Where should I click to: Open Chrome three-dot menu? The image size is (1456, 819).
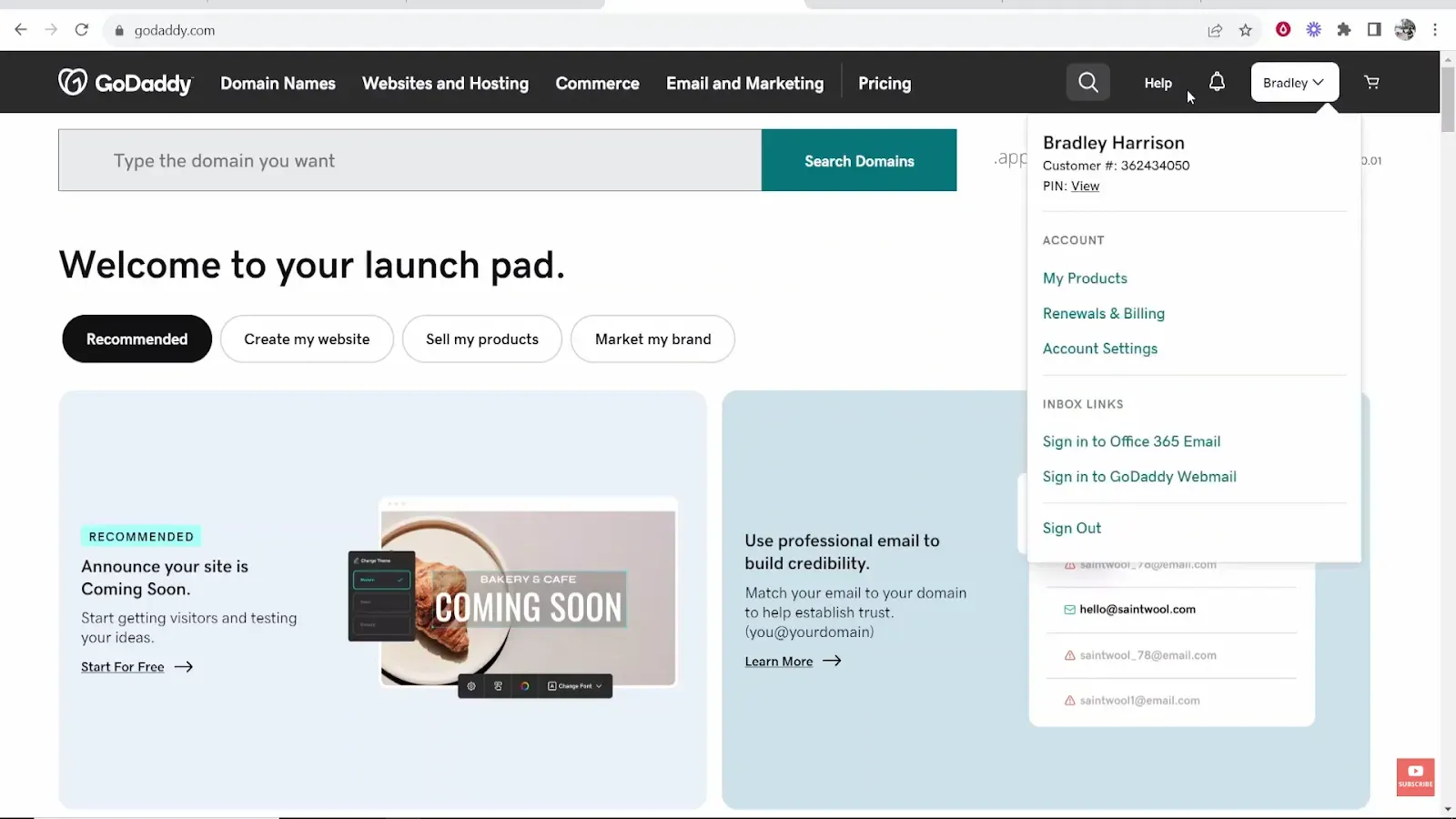tap(1435, 30)
